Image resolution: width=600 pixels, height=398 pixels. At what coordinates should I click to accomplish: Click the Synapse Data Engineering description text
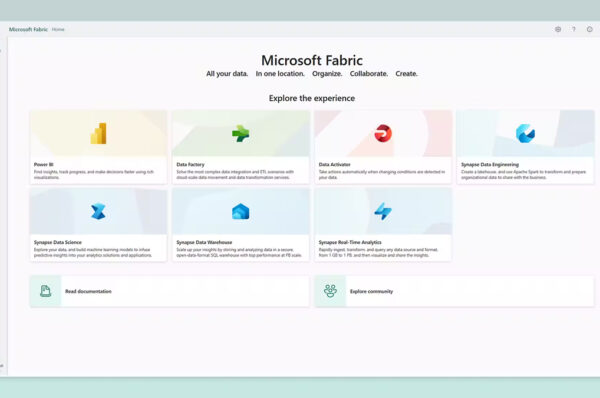[523, 175]
